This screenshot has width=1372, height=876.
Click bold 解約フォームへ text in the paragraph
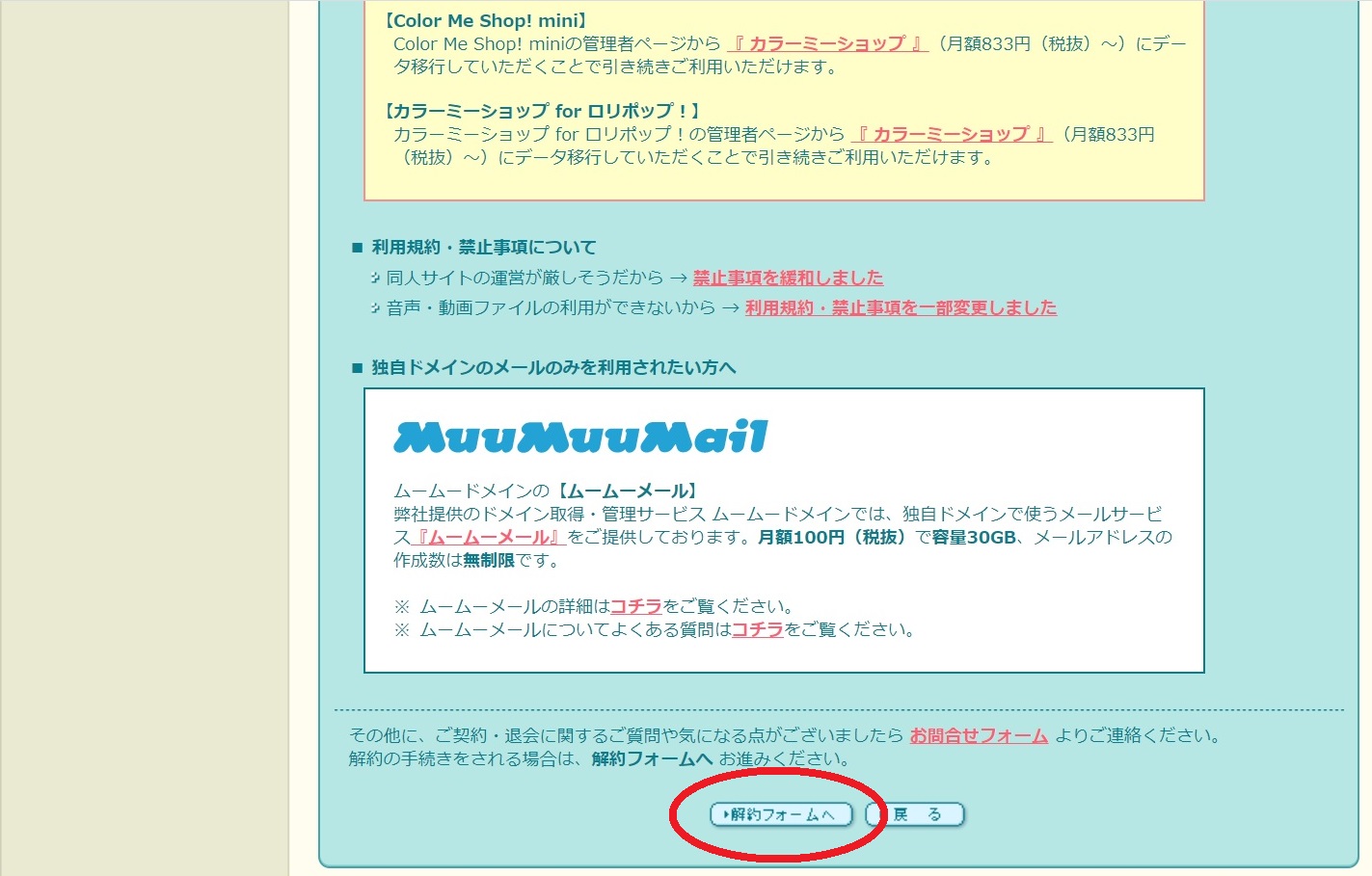click(652, 759)
